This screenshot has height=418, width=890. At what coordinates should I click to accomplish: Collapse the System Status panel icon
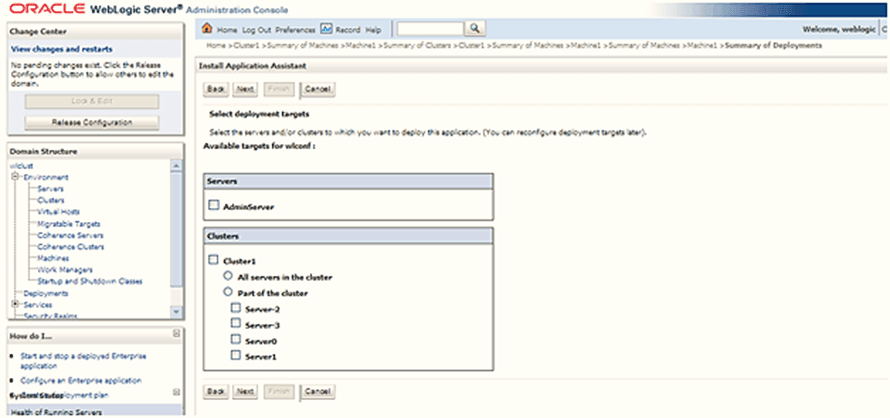pyautogui.click(x=176, y=392)
